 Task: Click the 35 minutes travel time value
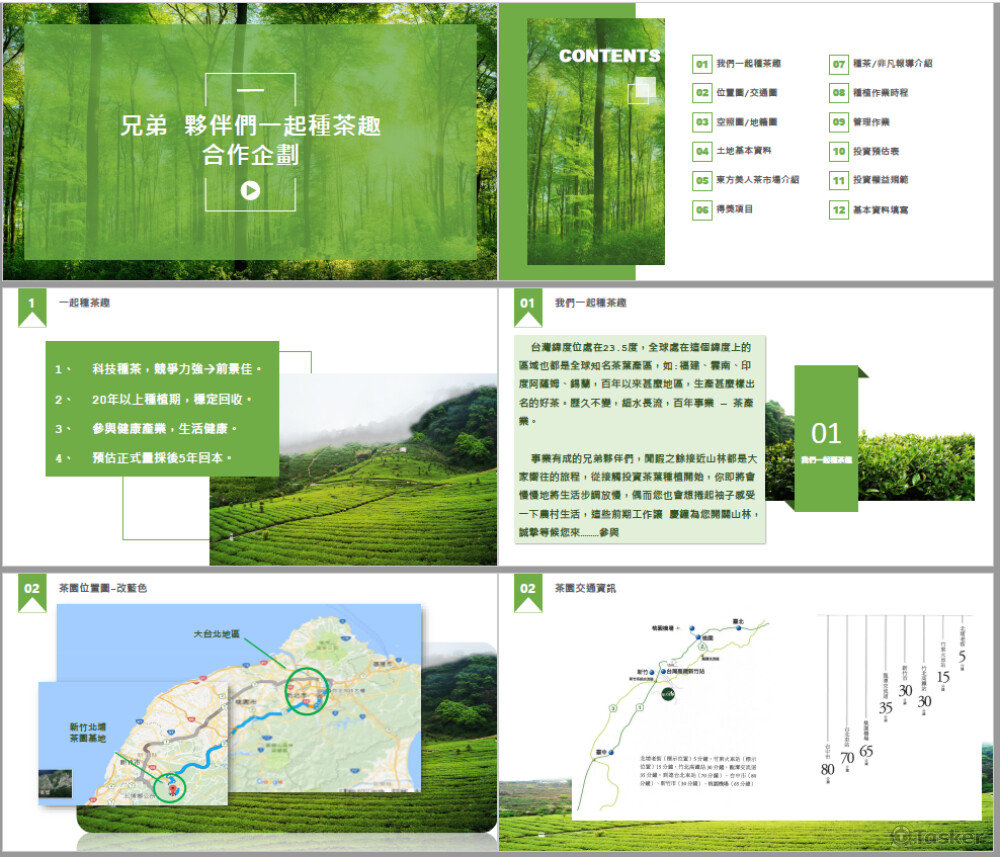click(885, 707)
